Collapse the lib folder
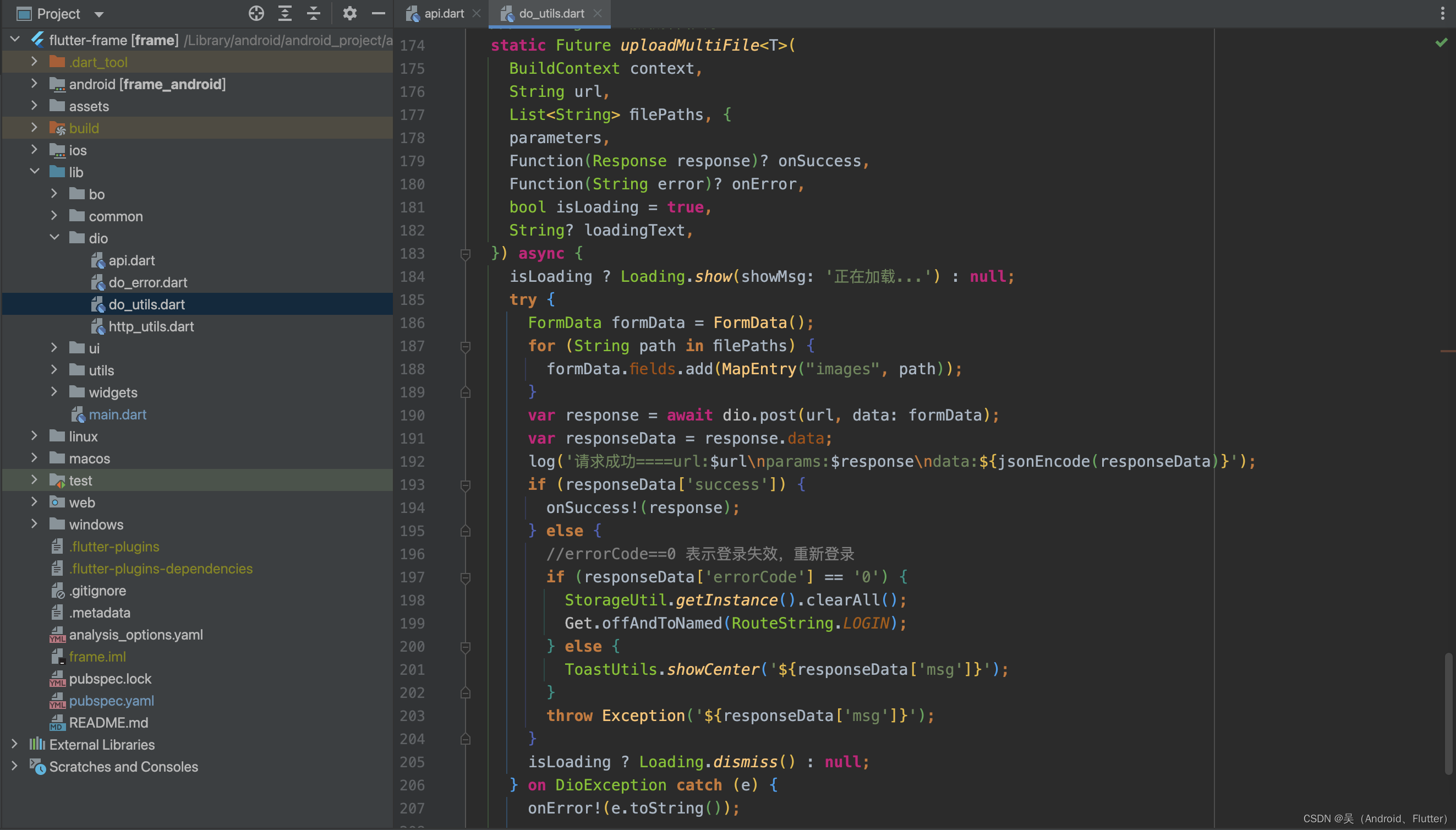 (x=34, y=171)
